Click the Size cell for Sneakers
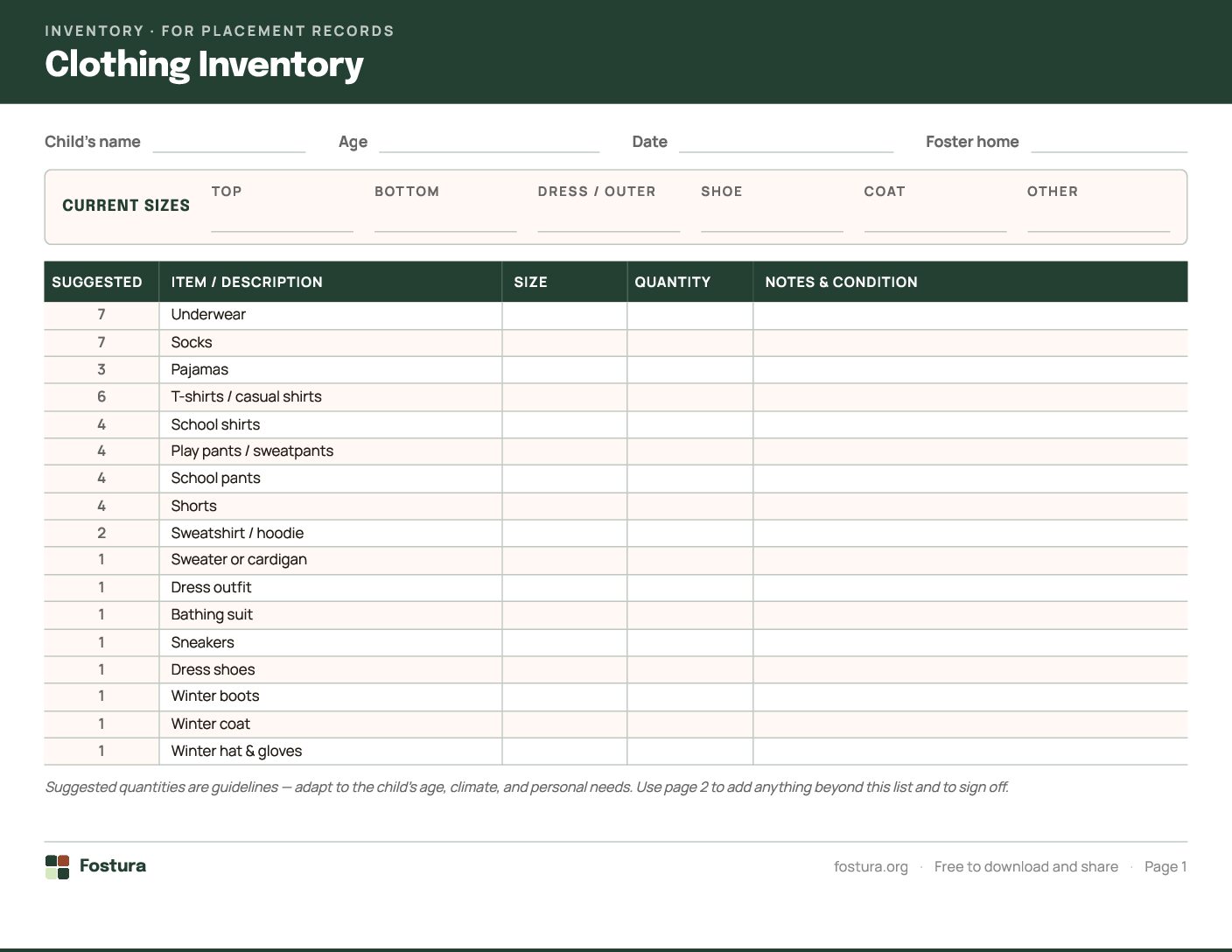 [x=564, y=642]
